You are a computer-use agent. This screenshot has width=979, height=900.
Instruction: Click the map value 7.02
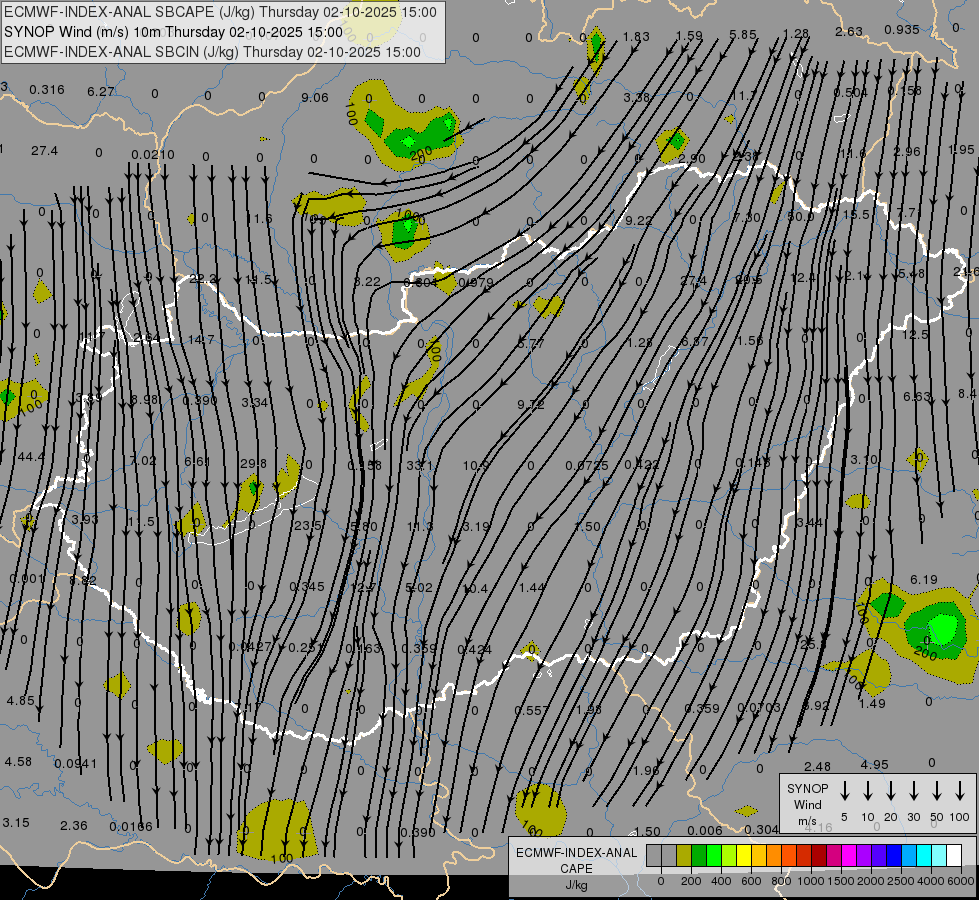click(x=143, y=460)
